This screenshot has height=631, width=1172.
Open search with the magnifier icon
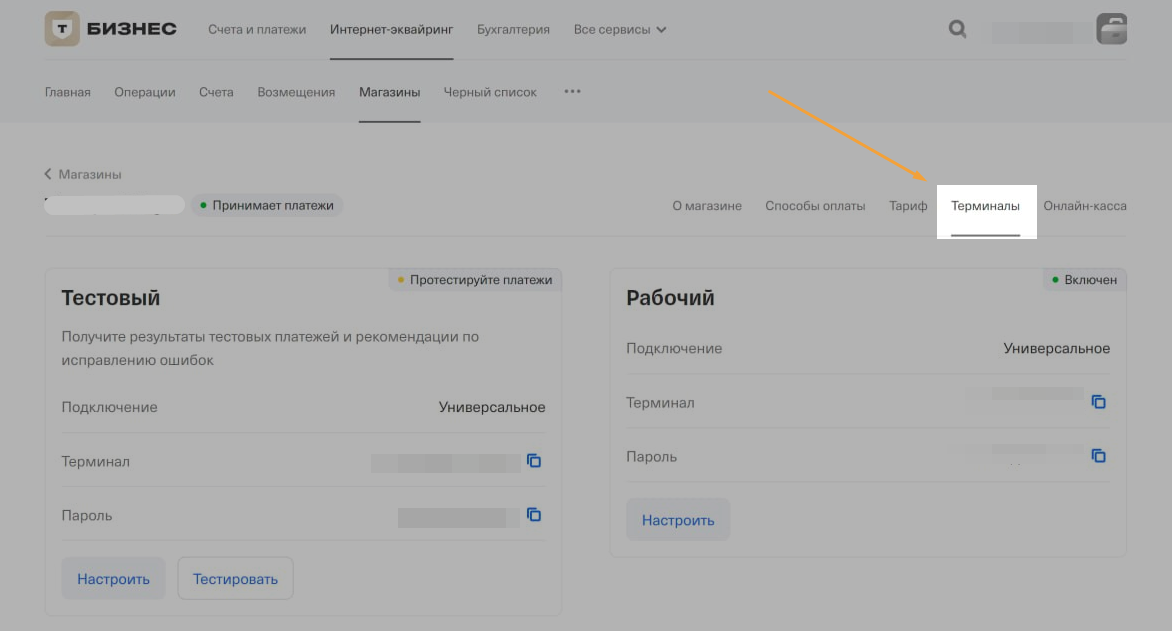coord(957,29)
